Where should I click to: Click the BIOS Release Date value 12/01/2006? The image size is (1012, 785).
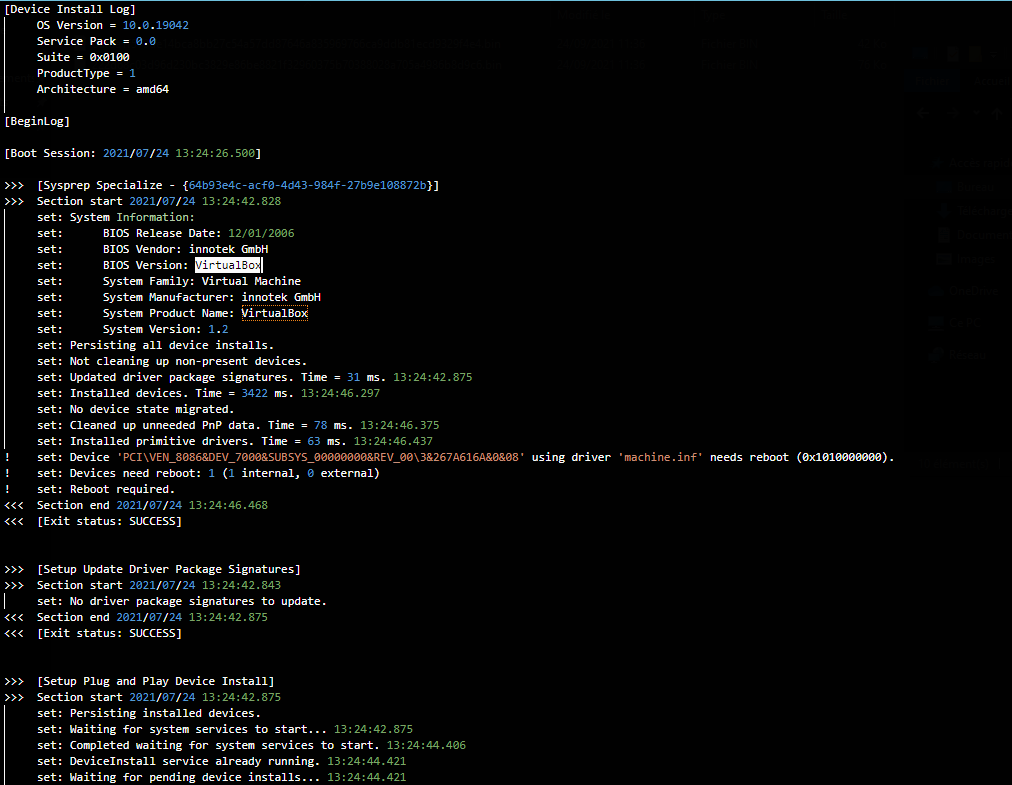coord(261,233)
